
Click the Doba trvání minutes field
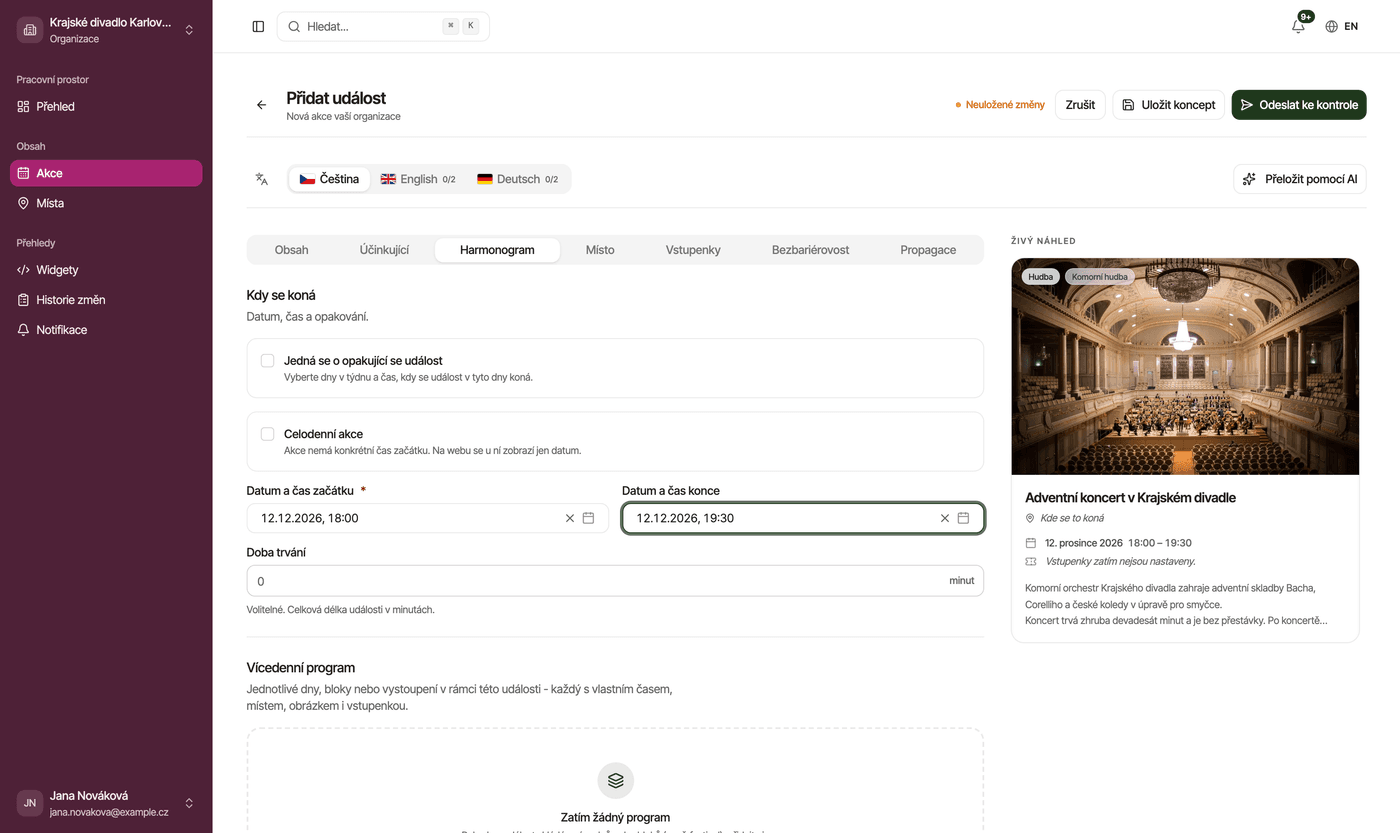click(615, 581)
